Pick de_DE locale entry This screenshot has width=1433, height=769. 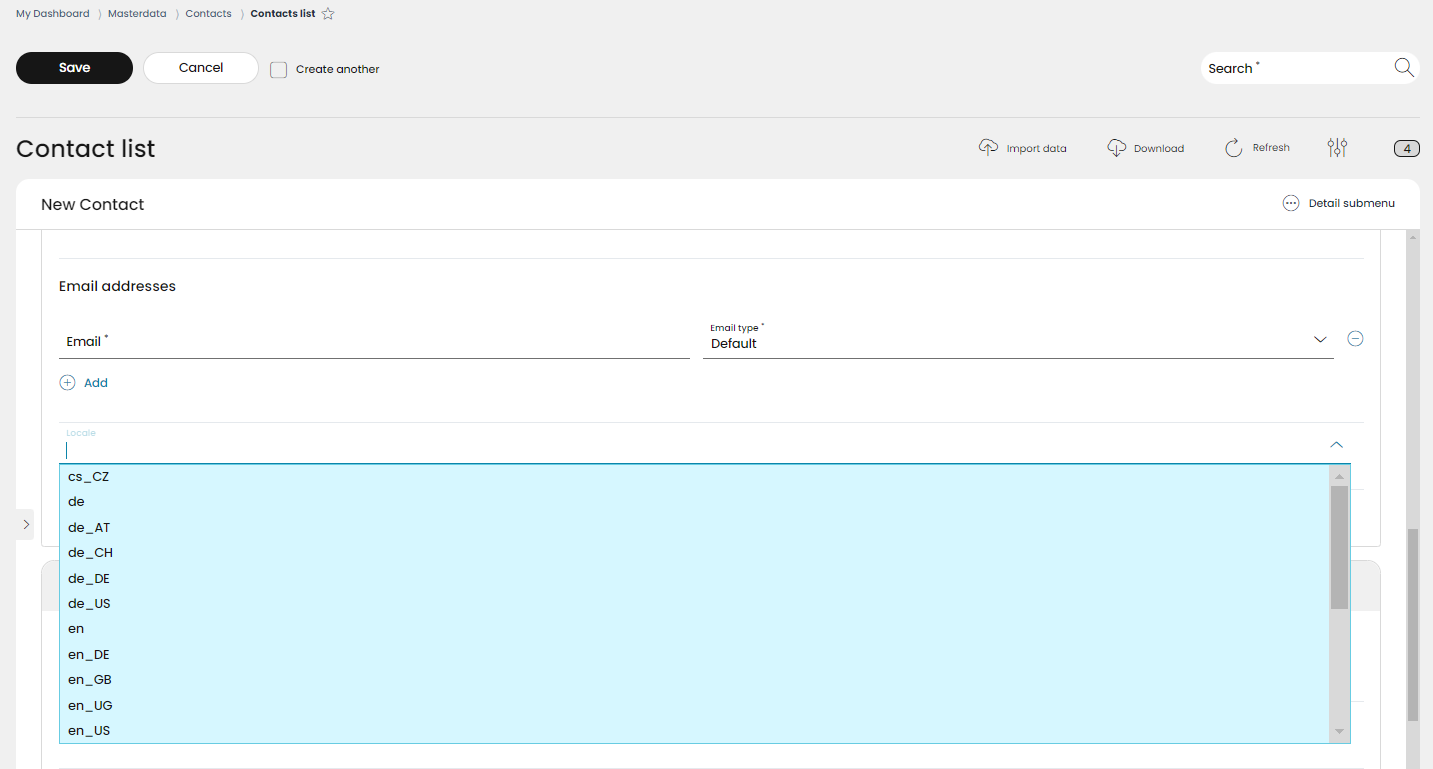[x=695, y=579]
